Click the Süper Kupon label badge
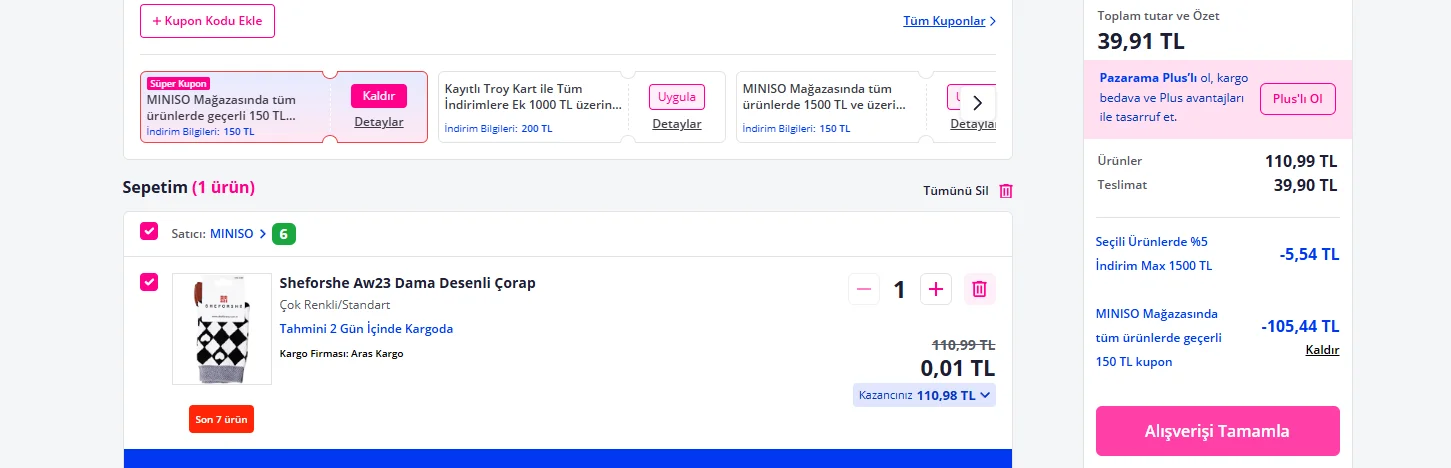Image resolution: width=1451 pixels, height=468 pixels. 178,84
